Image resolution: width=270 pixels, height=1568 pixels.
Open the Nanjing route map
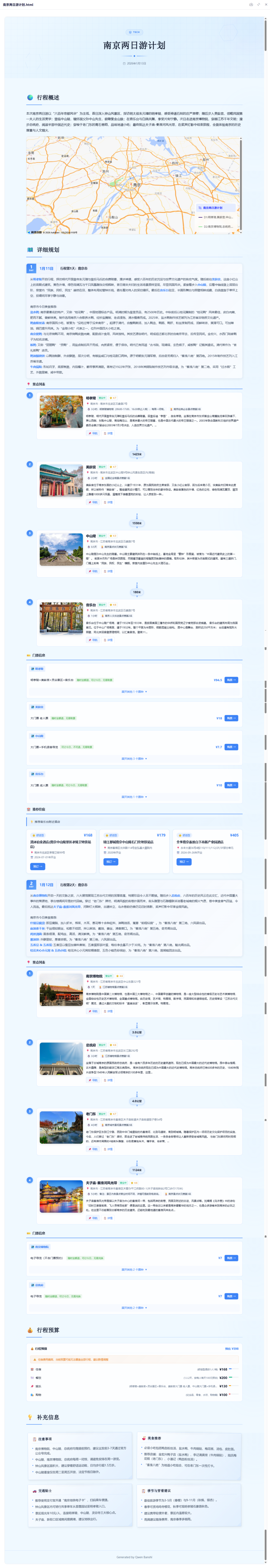[x=134, y=185]
